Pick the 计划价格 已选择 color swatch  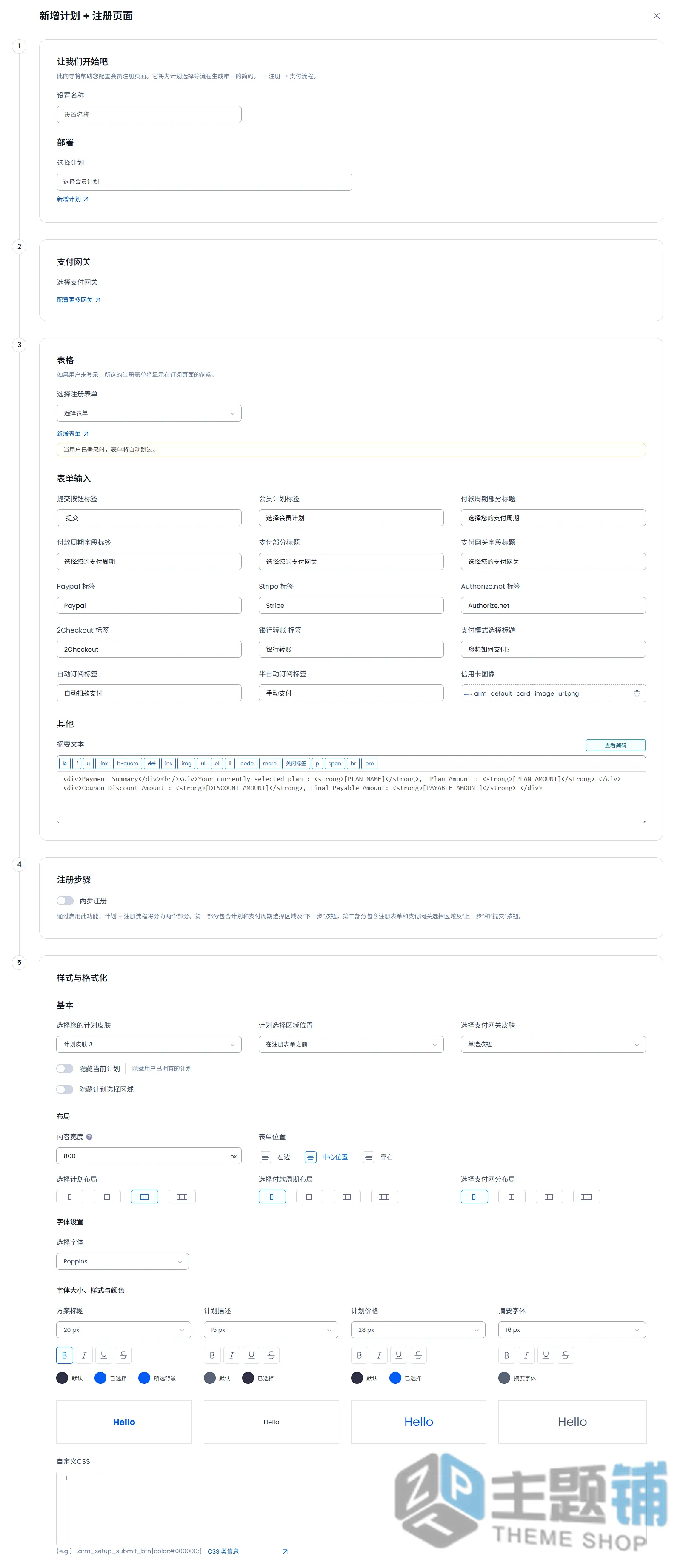coord(395,1378)
